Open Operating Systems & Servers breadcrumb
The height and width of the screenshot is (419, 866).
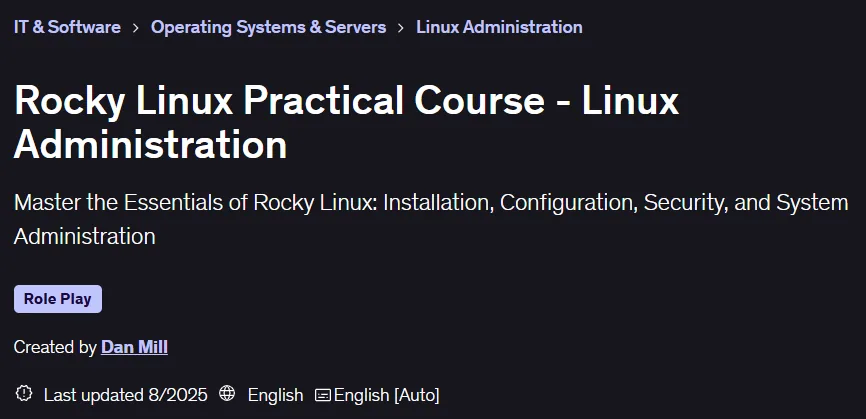(x=268, y=27)
